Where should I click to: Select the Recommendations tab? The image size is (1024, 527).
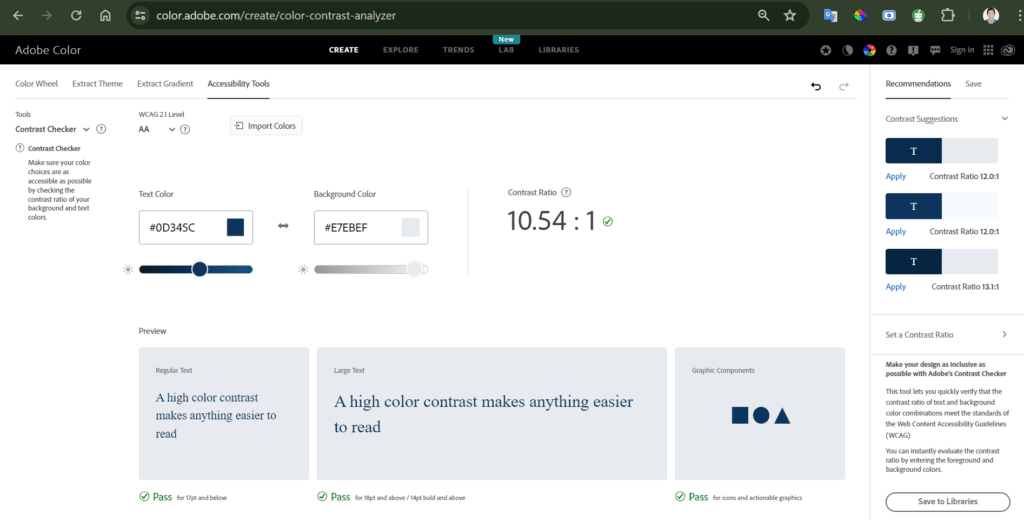click(x=918, y=84)
